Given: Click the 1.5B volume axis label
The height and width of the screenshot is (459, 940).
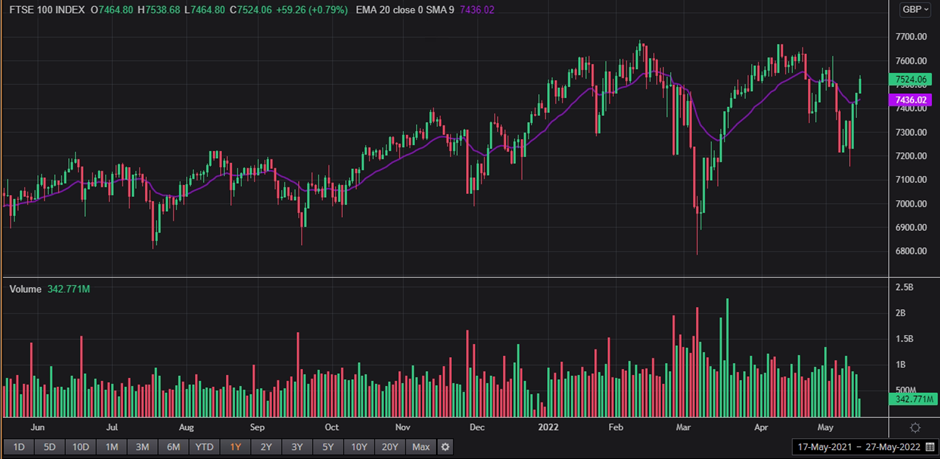Looking at the screenshot, I should [905, 339].
